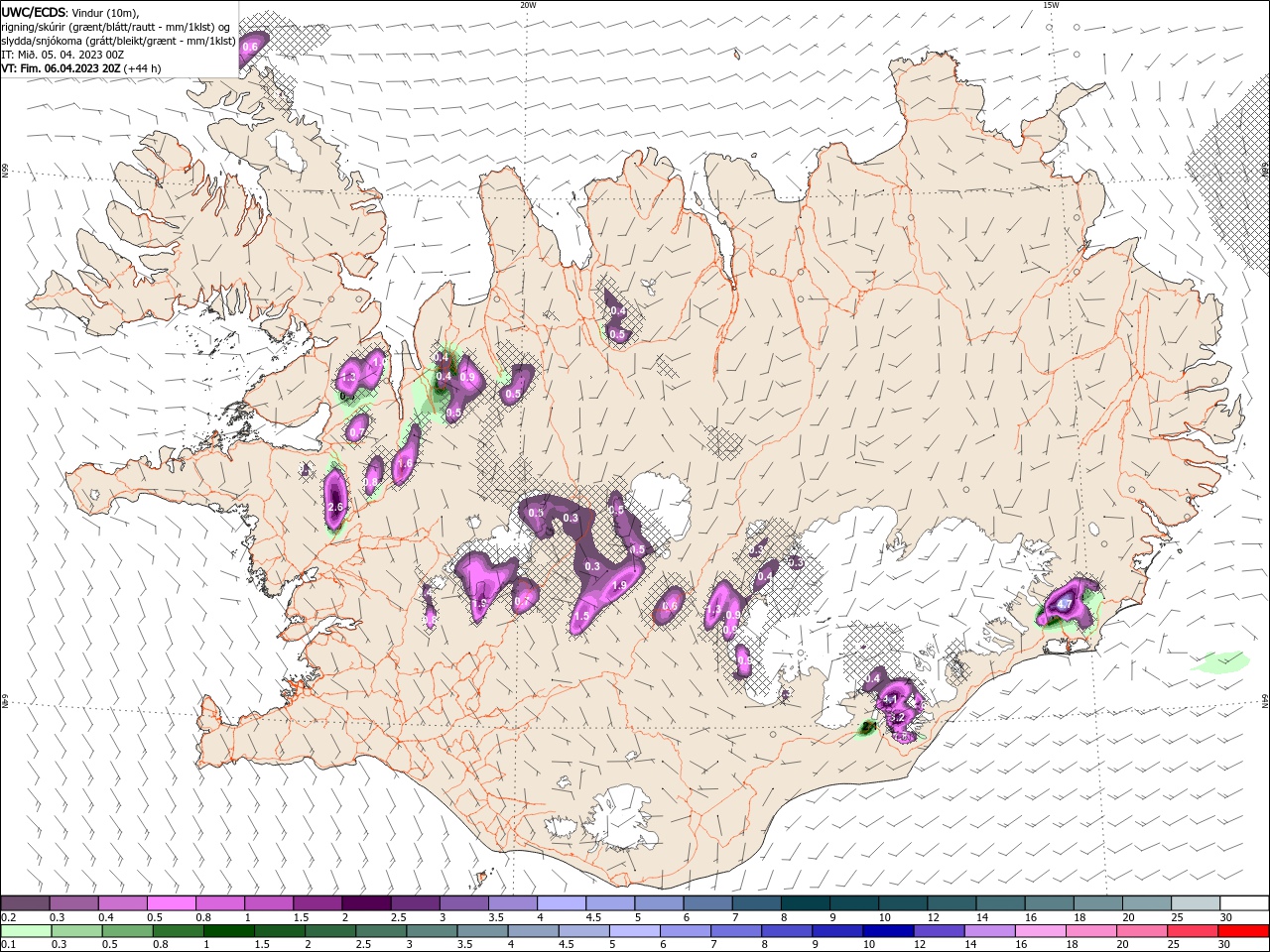Click the 3.2 precipitation value on the map
This screenshot has height=952, width=1270.
[x=897, y=717]
